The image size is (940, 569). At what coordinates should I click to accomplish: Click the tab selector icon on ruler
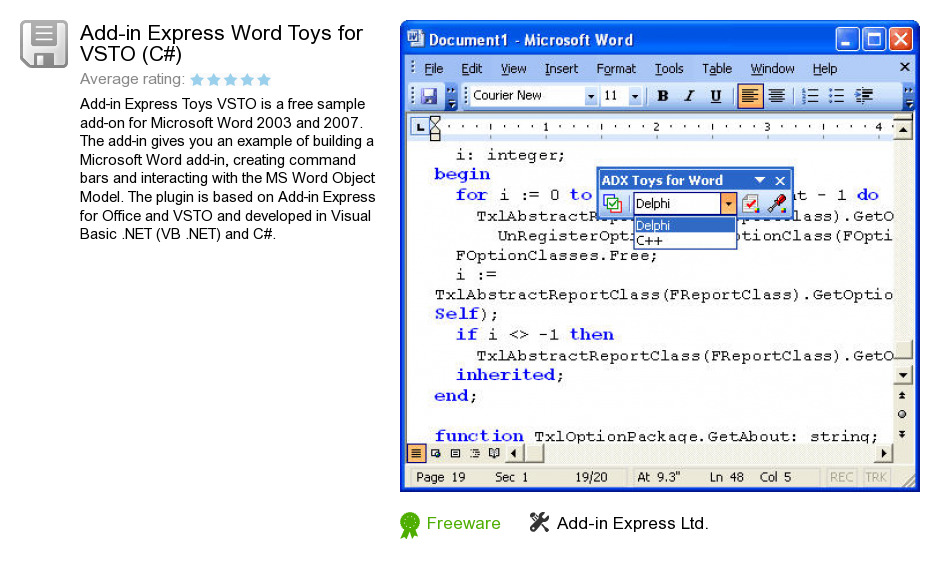(x=420, y=127)
